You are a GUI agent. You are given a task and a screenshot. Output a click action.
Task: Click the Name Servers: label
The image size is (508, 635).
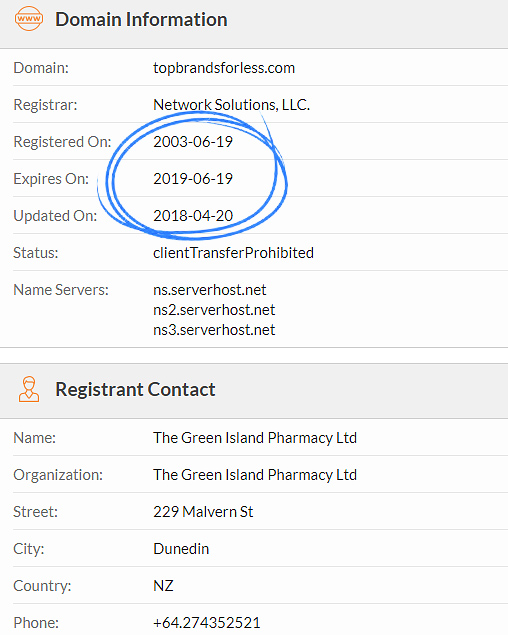point(61,290)
